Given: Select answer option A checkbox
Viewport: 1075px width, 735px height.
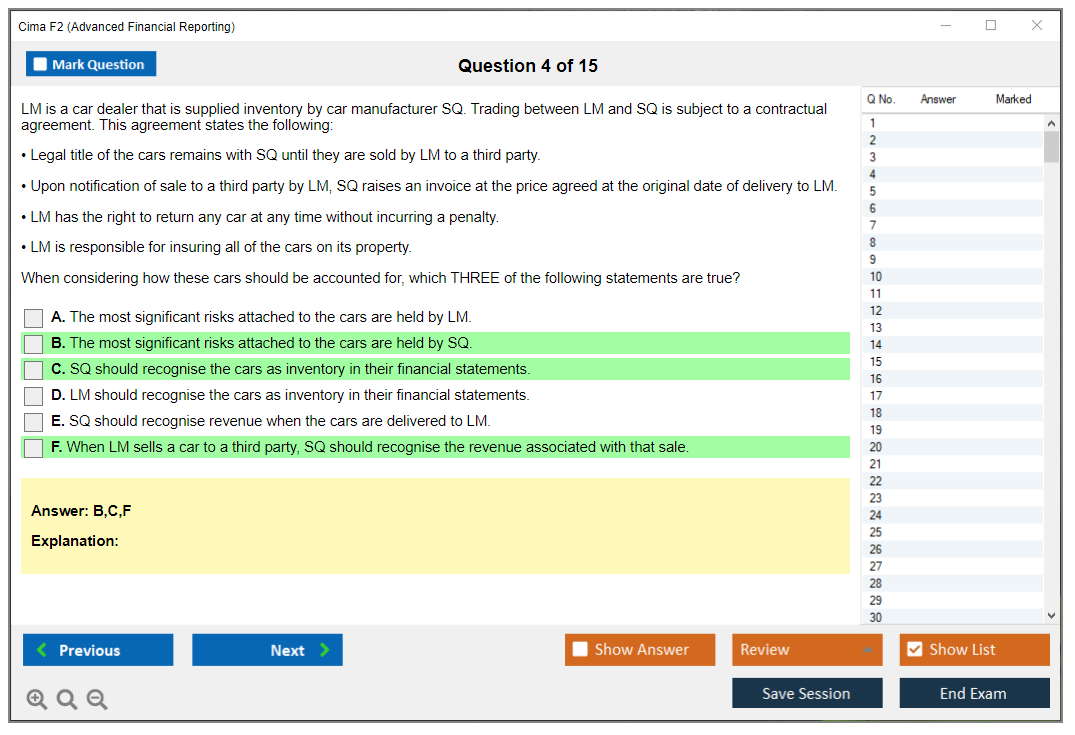Looking at the screenshot, I should point(34,318).
